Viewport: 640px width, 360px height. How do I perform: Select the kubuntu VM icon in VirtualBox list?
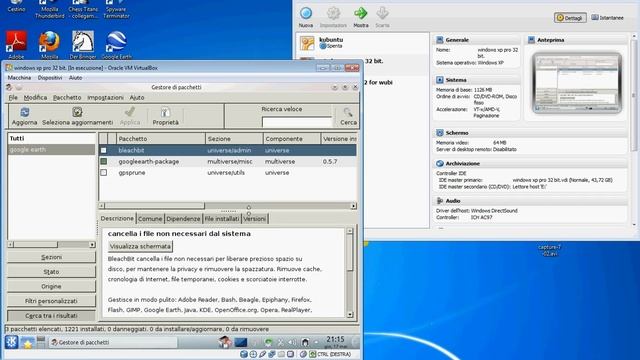pyautogui.click(x=307, y=43)
